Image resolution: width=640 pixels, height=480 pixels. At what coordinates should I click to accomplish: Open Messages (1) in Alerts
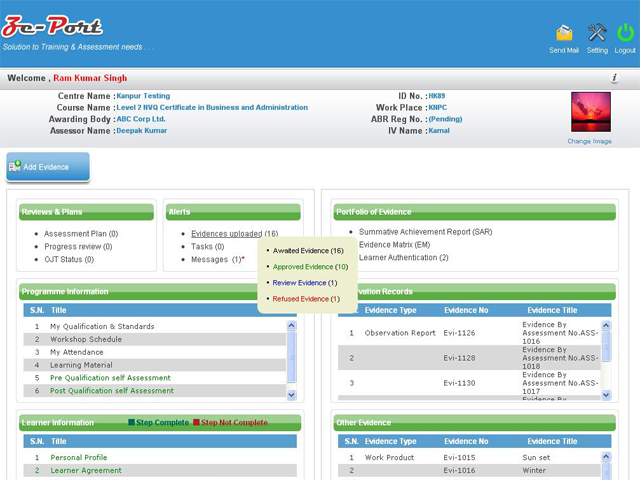point(216,260)
